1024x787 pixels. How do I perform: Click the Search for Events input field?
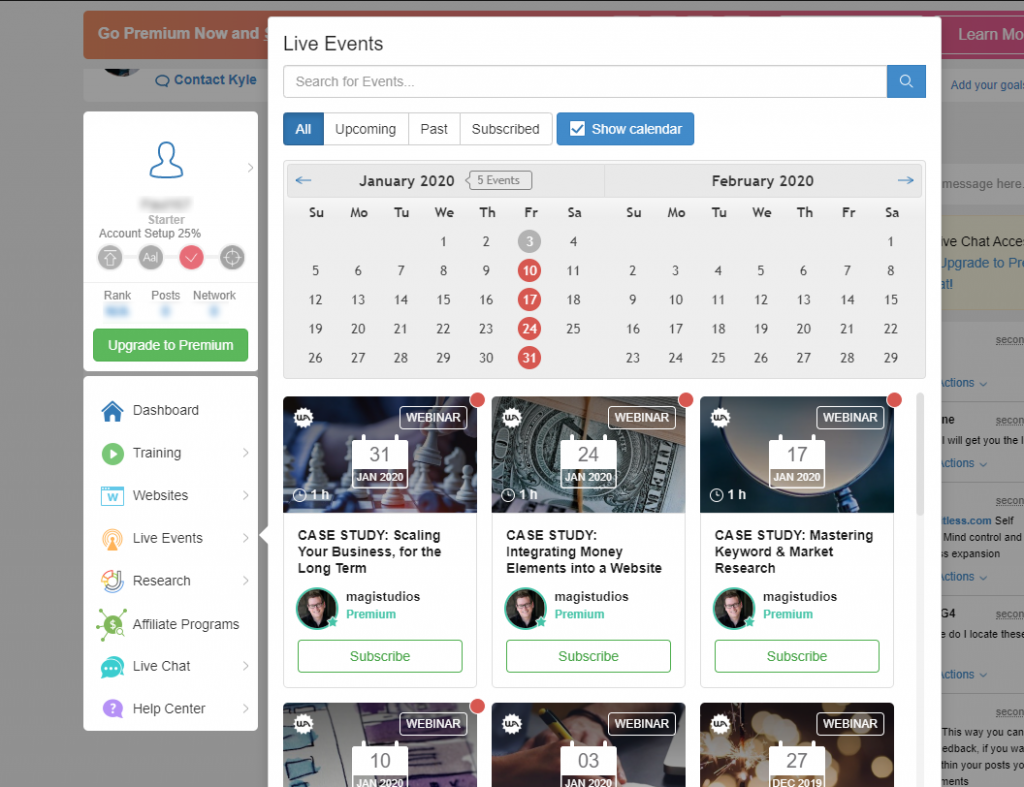pos(585,81)
